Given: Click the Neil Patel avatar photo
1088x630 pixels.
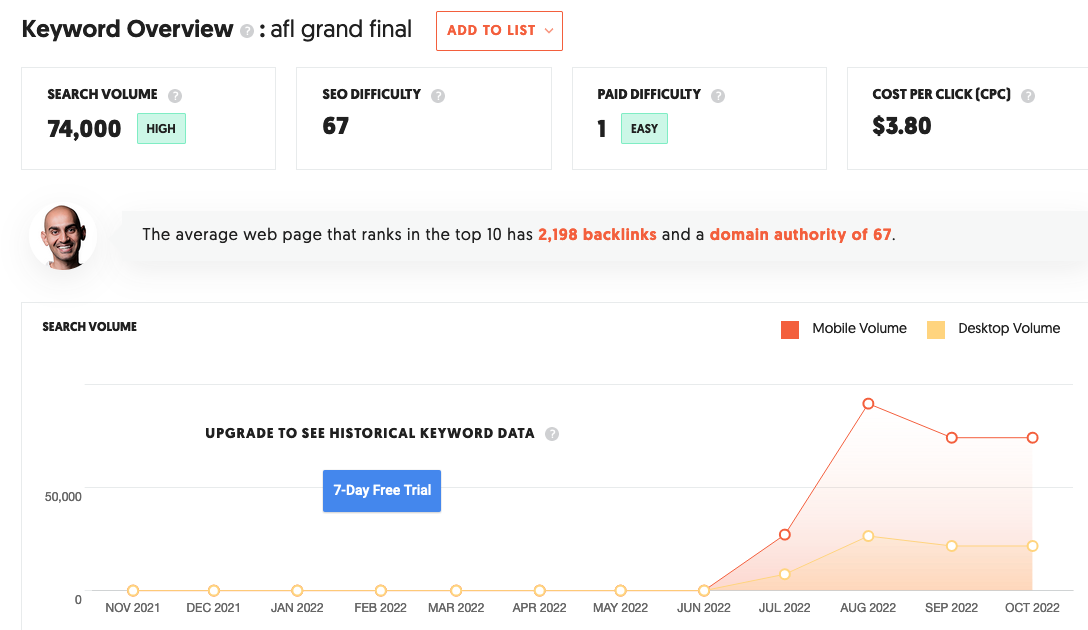Looking at the screenshot, I should [63, 236].
